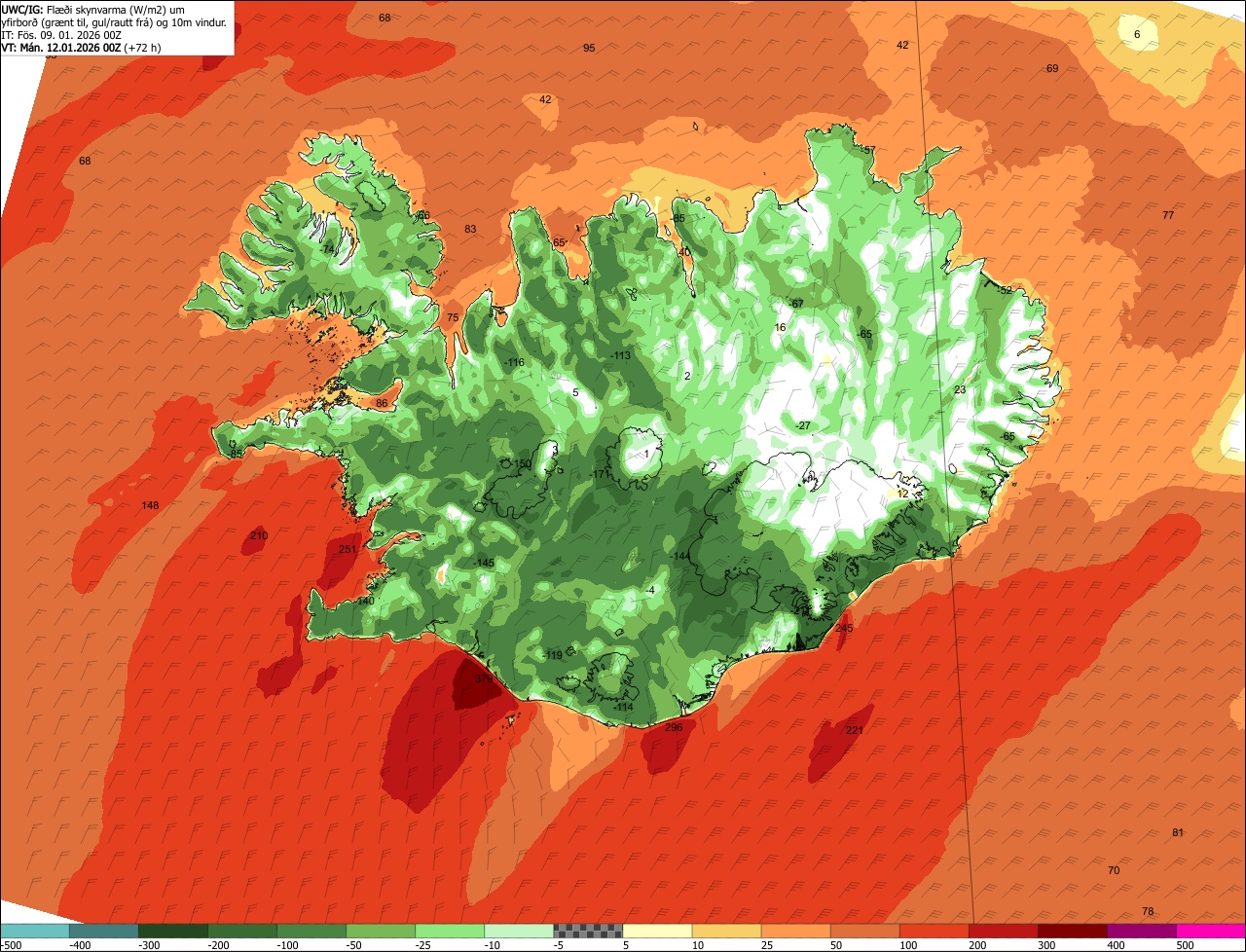This screenshot has width=1246, height=952.
Task: Click the value 221 in the southeast ocean
Action: pyautogui.click(x=855, y=730)
